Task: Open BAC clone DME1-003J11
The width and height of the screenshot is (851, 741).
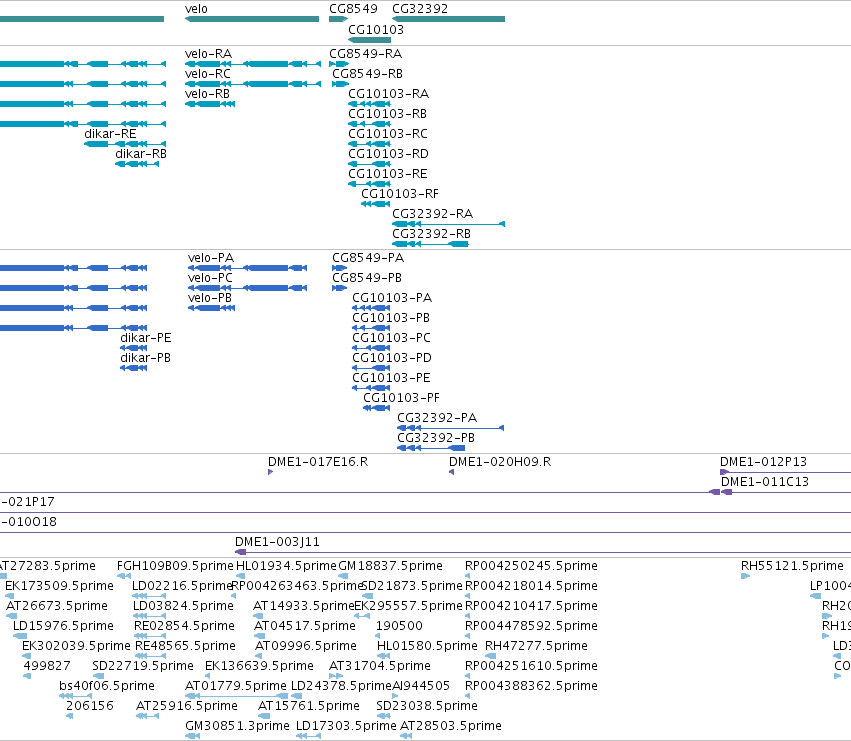Action: coord(277,542)
